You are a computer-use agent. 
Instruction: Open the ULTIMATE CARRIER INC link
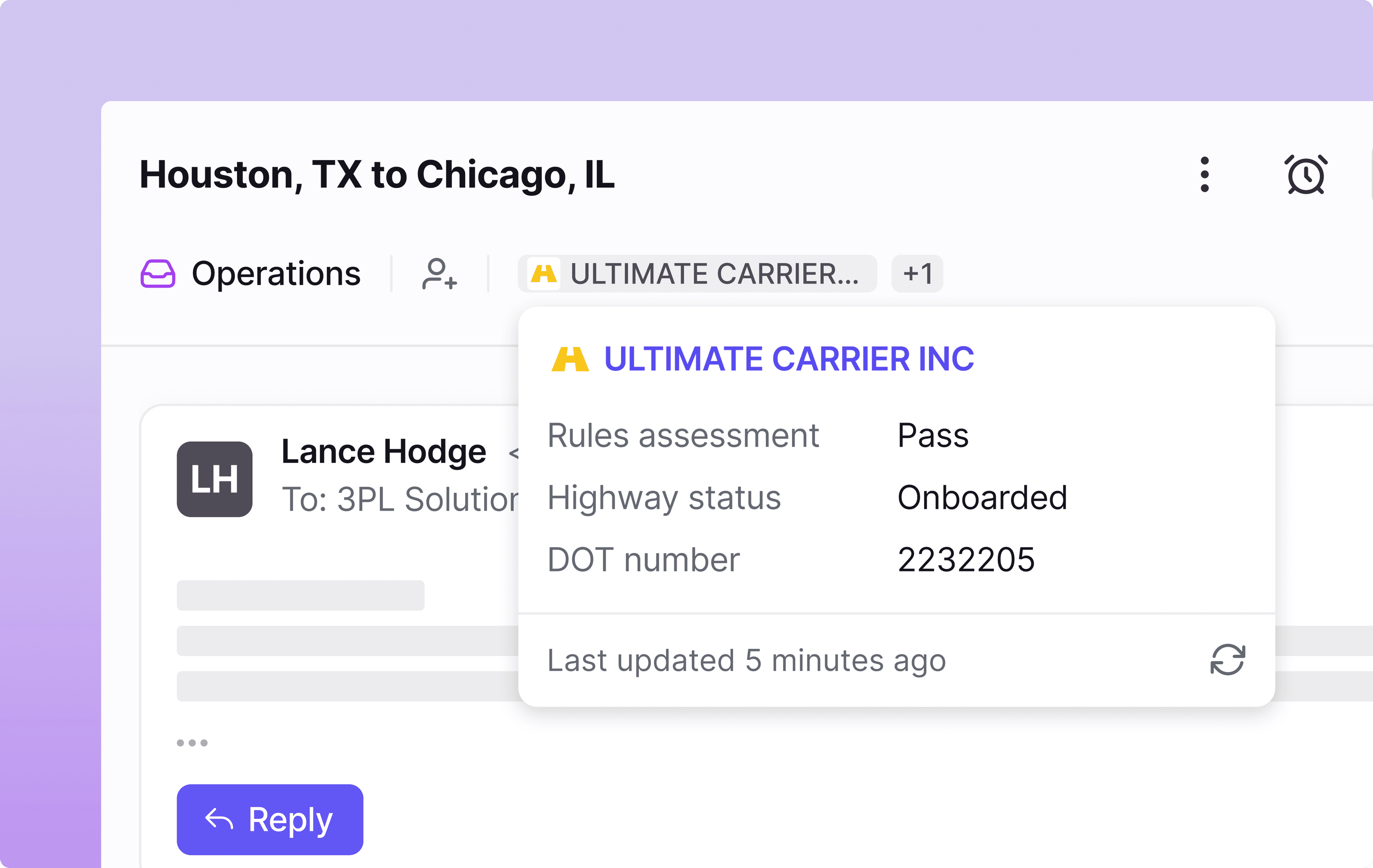tap(788, 359)
